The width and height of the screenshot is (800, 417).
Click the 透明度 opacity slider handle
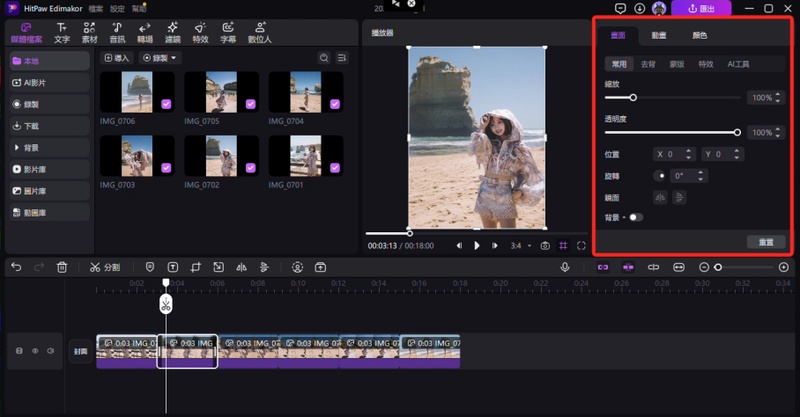[737, 133]
